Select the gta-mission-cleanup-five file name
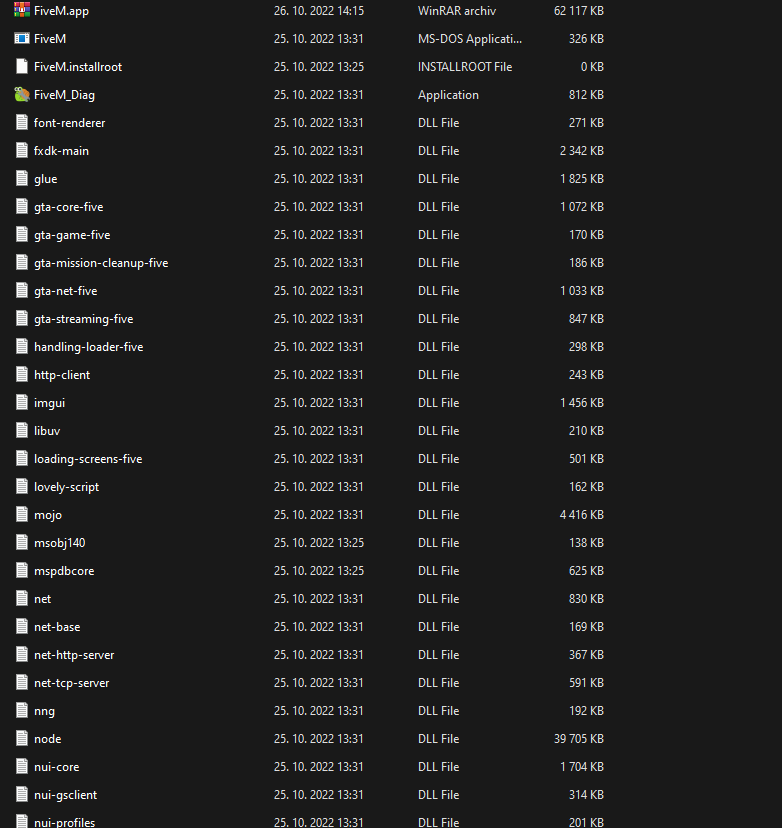This screenshot has height=828, width=782. [101, 263]
